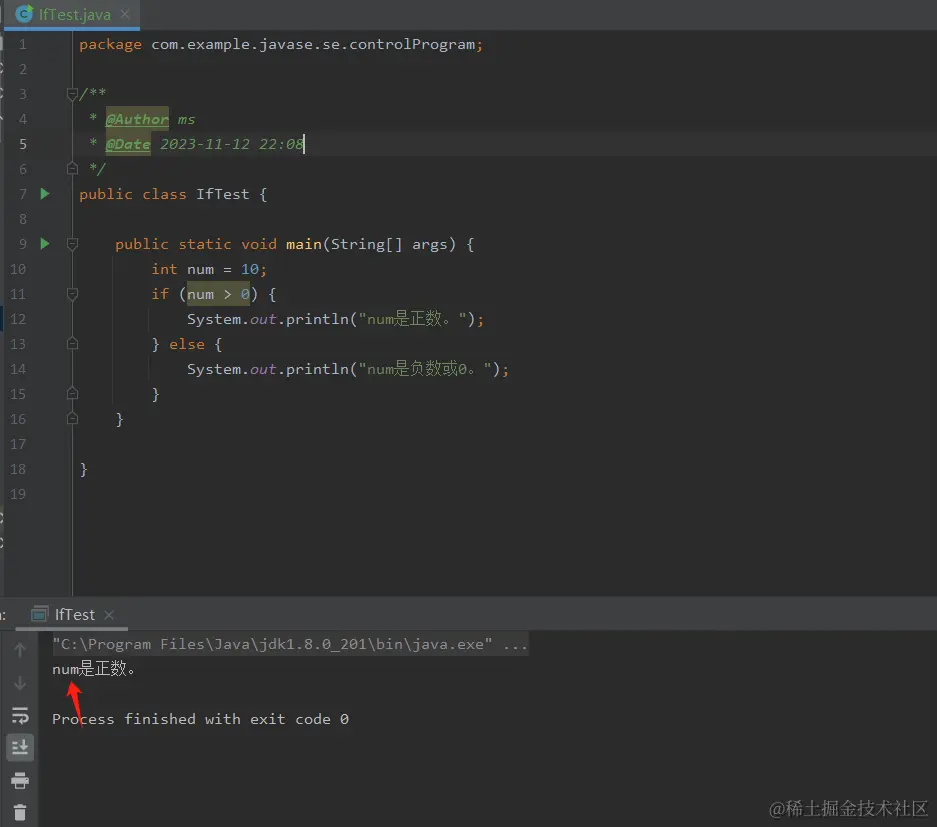Click line number 19 in the gutter

point(18,494)
